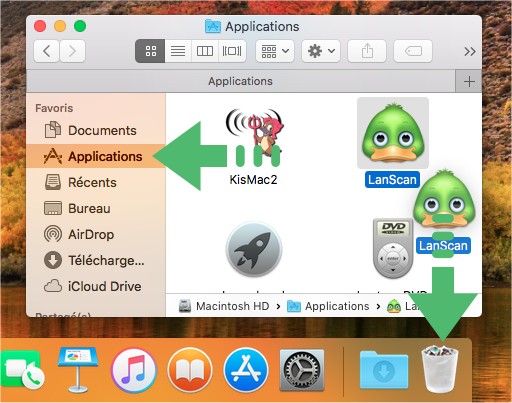This screenshot has width=512, height=403.
Task: Click the Share toolbar button
Action: pyautogui.click(x=367, y=51)
